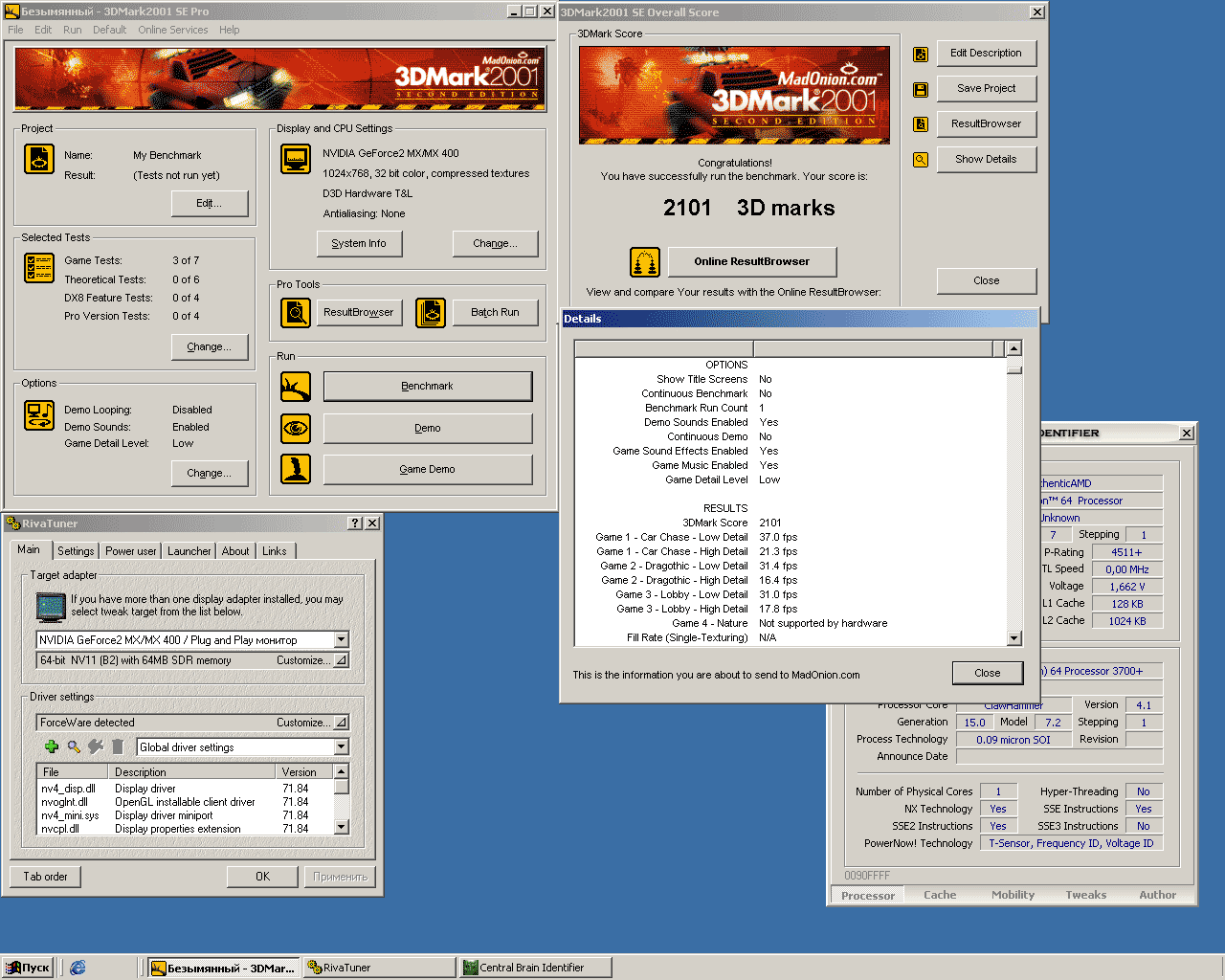Switch to RivaTuner Settings tab

[x=76, y=551]
